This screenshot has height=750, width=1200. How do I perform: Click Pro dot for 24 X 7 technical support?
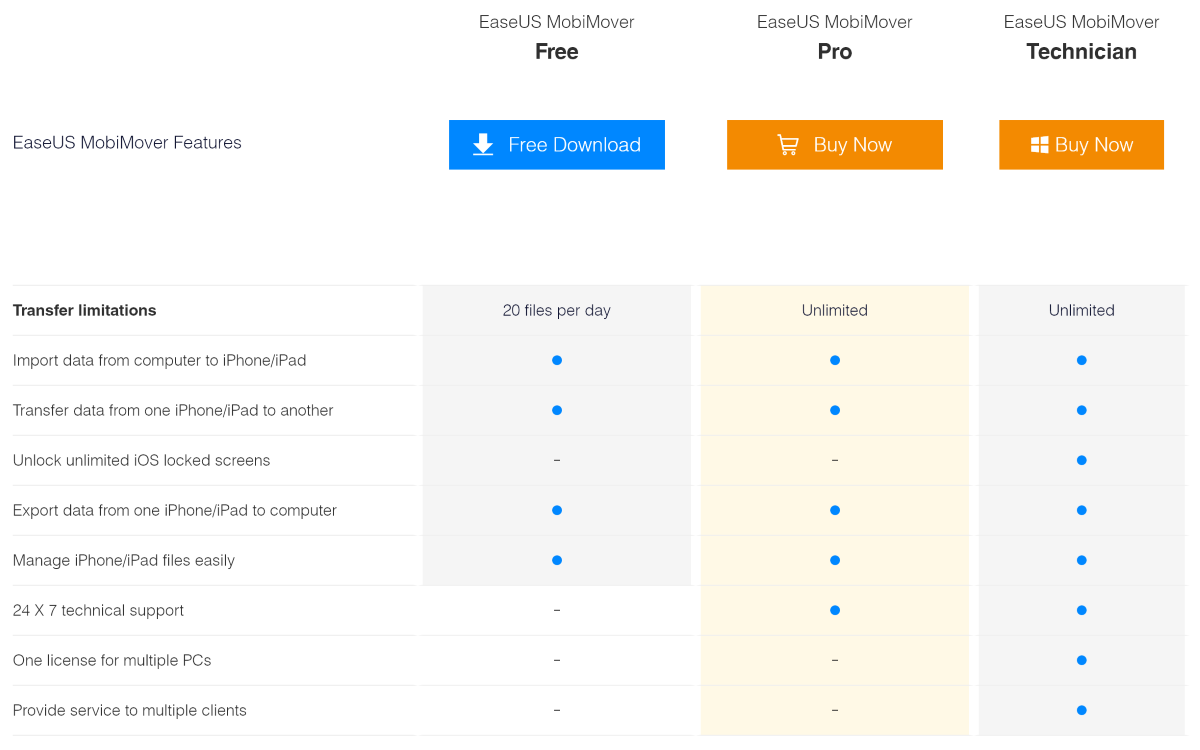[x=834, y=610]
